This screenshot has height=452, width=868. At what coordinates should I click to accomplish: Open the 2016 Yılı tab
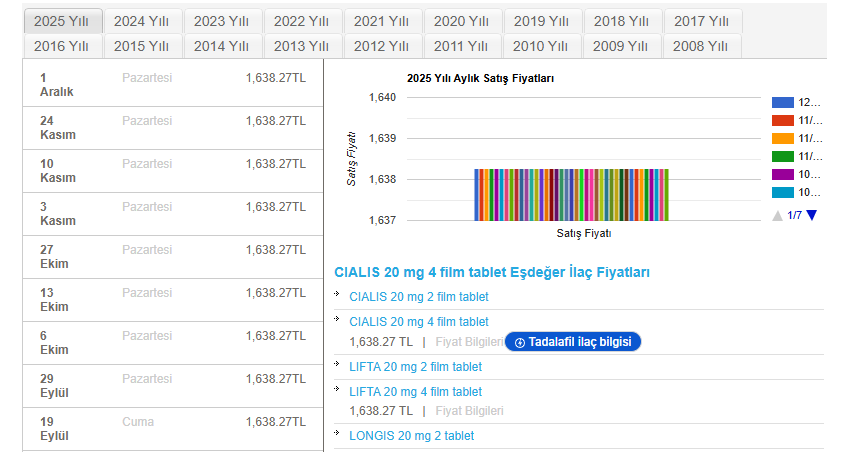63,46
